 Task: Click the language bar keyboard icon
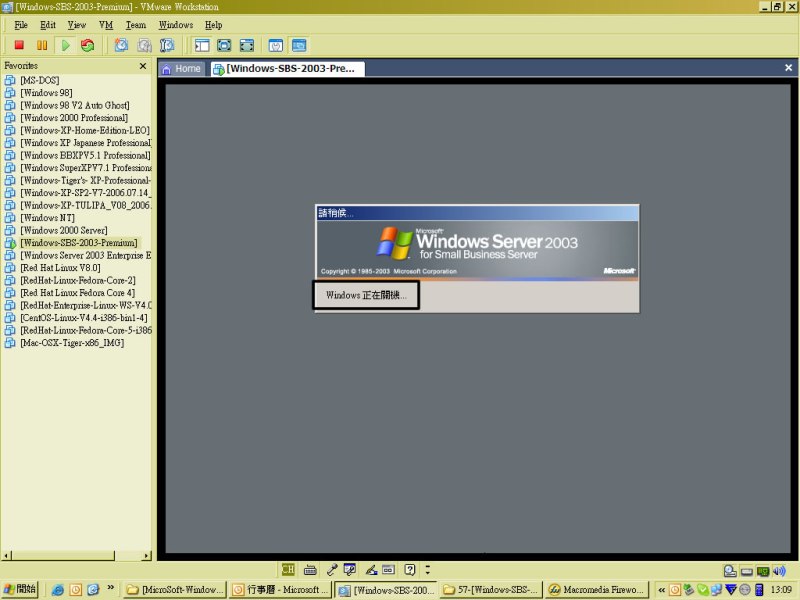(x=310, y=569)
